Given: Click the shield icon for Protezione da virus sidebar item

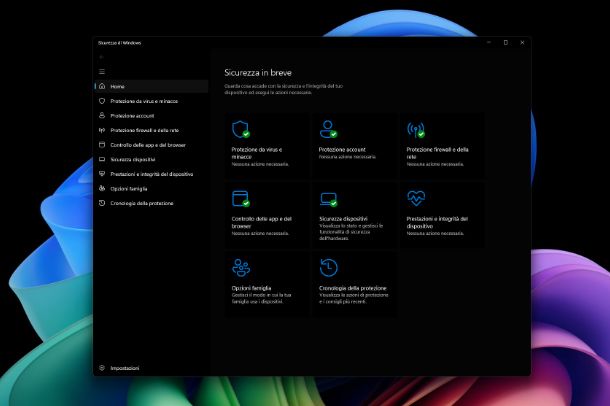Looking at the screenshot, I should tap(102, 101).
